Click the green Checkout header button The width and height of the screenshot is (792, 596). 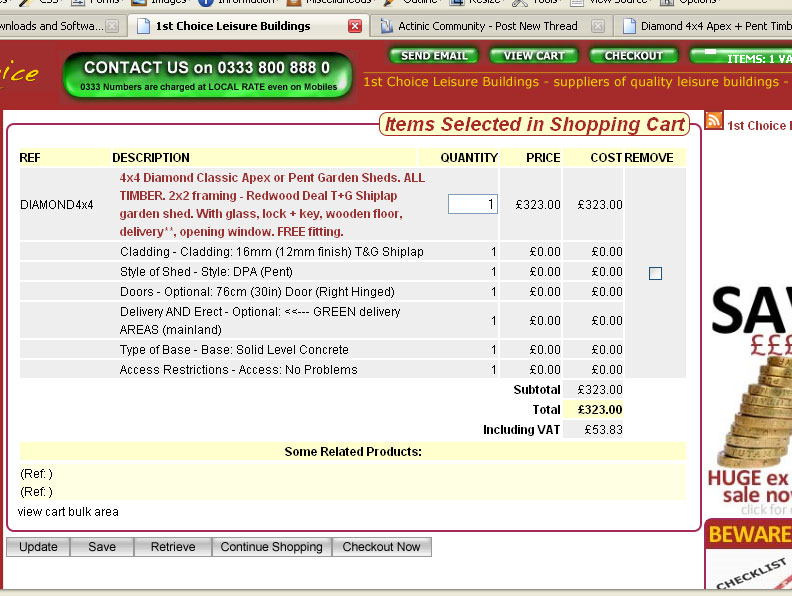[633, 56]
